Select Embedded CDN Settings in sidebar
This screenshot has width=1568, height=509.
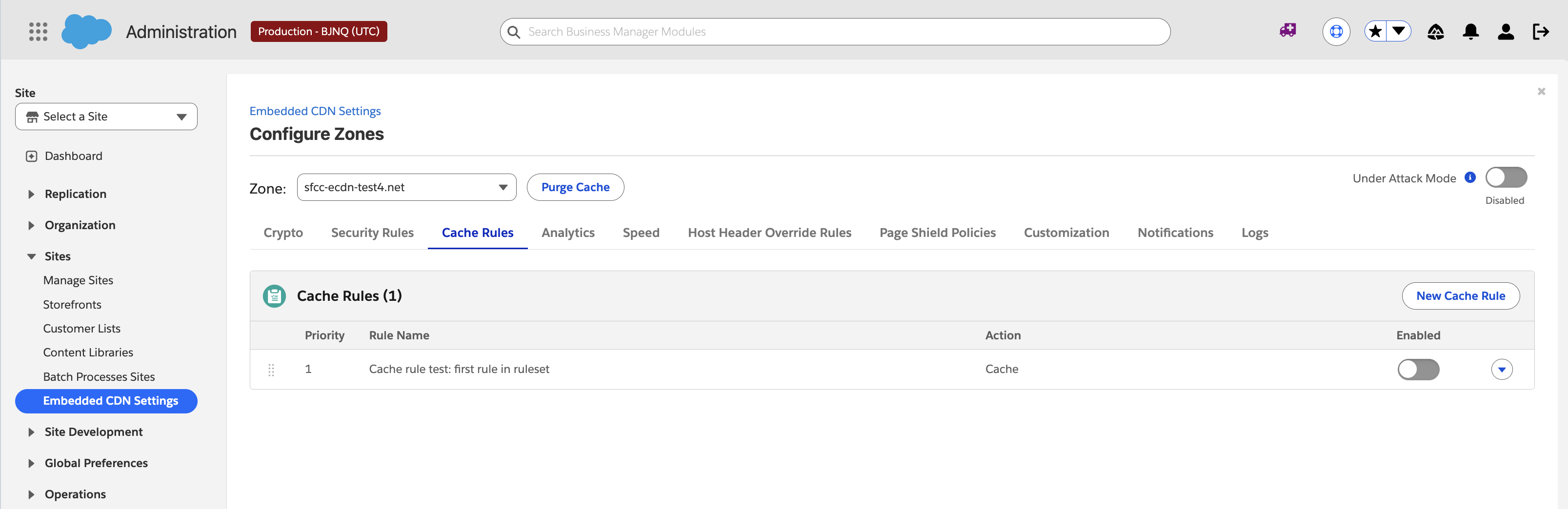[x=106, y=401]
